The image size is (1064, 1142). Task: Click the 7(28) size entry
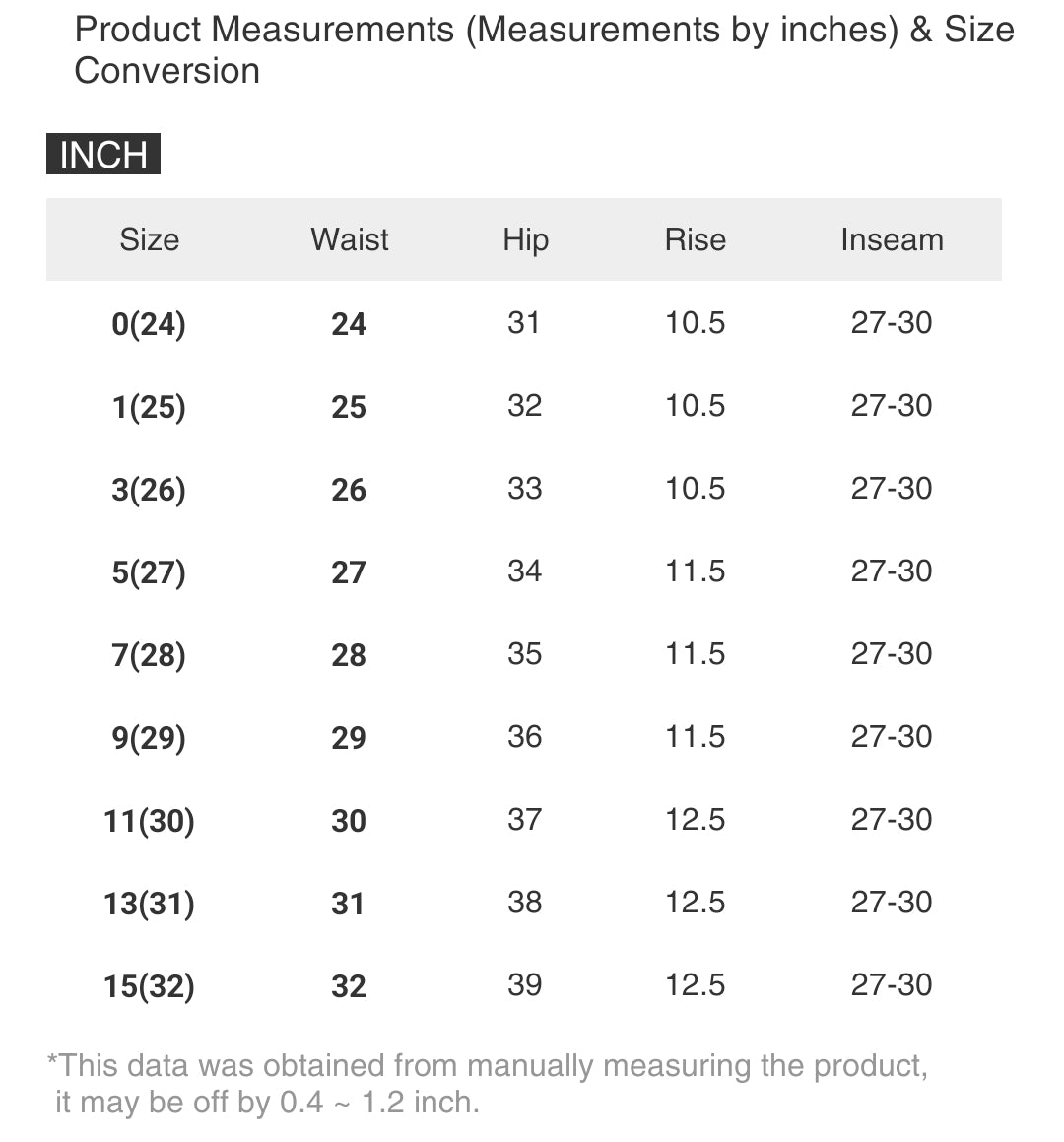[x=149, y=655]
